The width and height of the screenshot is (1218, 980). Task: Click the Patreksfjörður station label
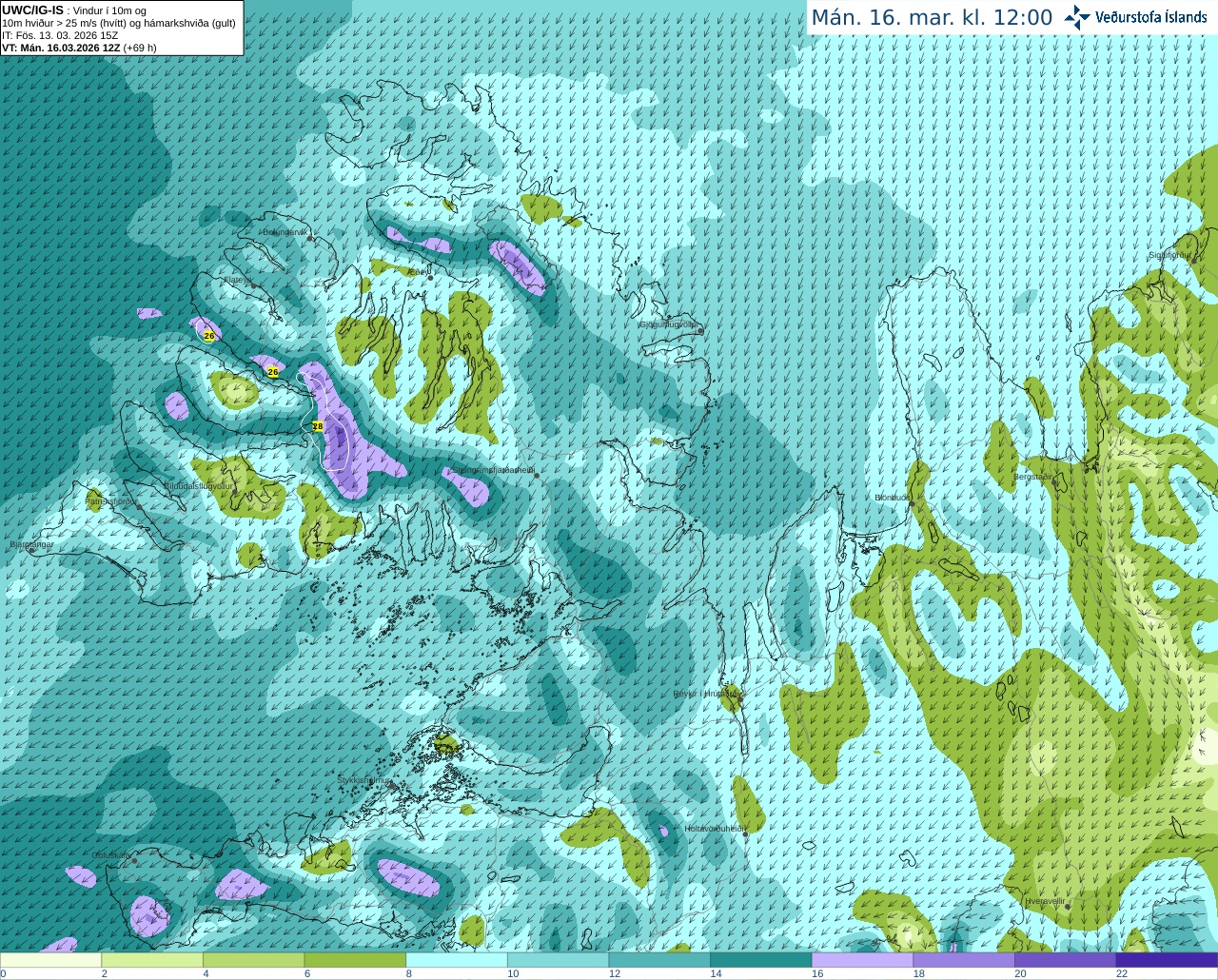111,500
